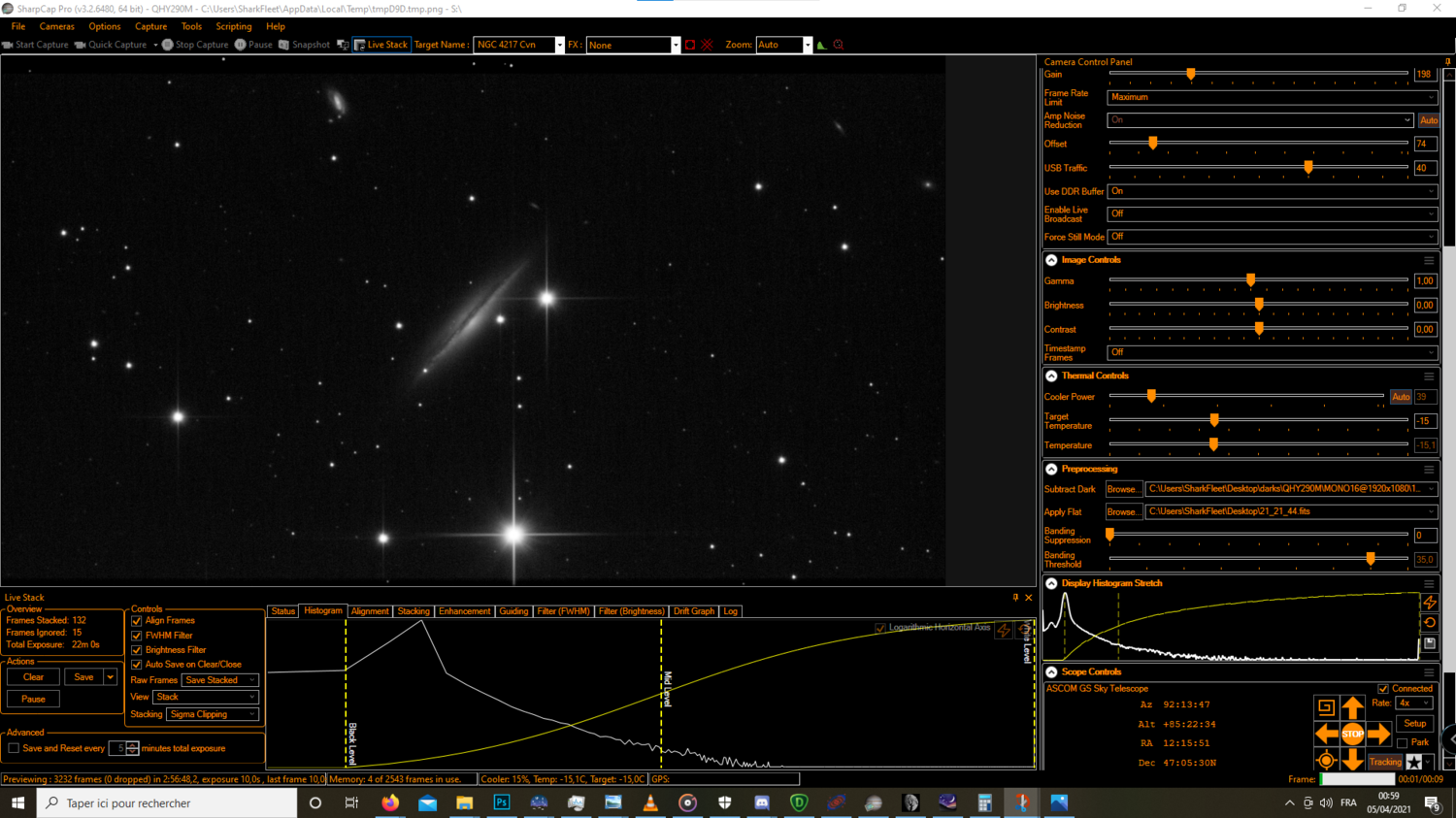This screenshot has height=818, width=1456.
Task: Open the SharpCap icon in the taskbar
Action: [x=1023, y=802]
